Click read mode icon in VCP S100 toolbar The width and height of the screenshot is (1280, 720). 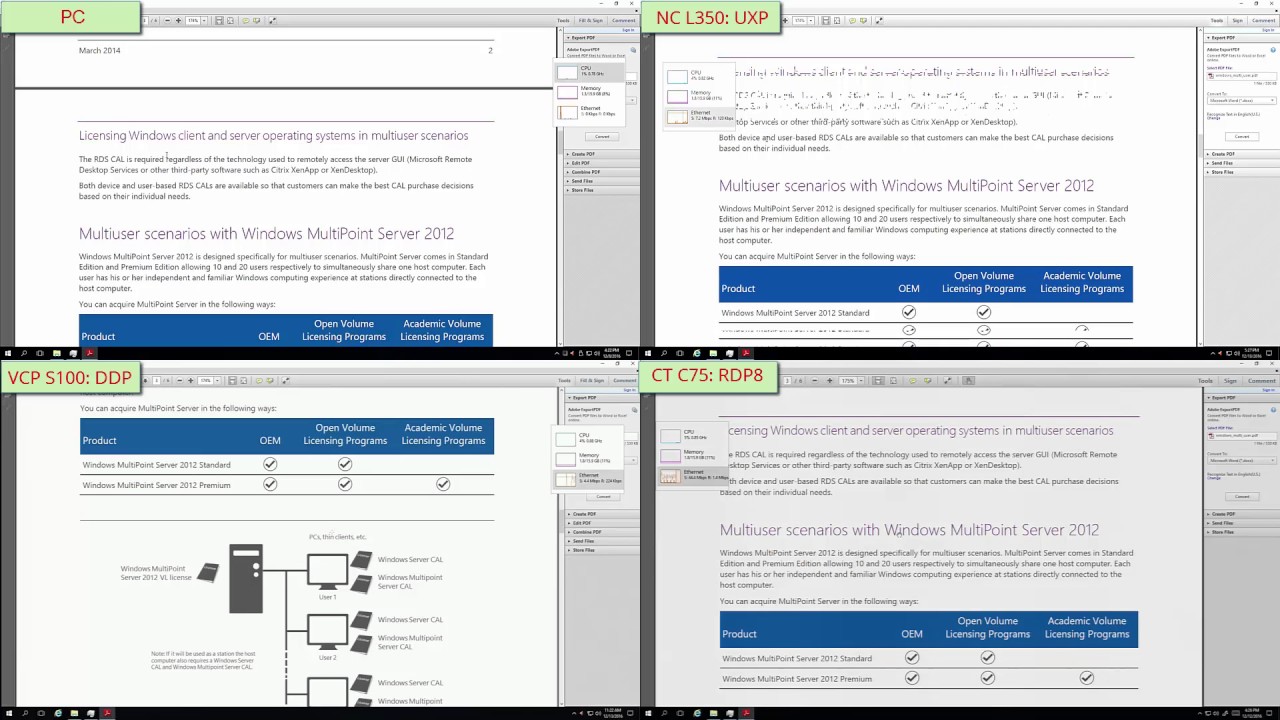click(285, 380)
